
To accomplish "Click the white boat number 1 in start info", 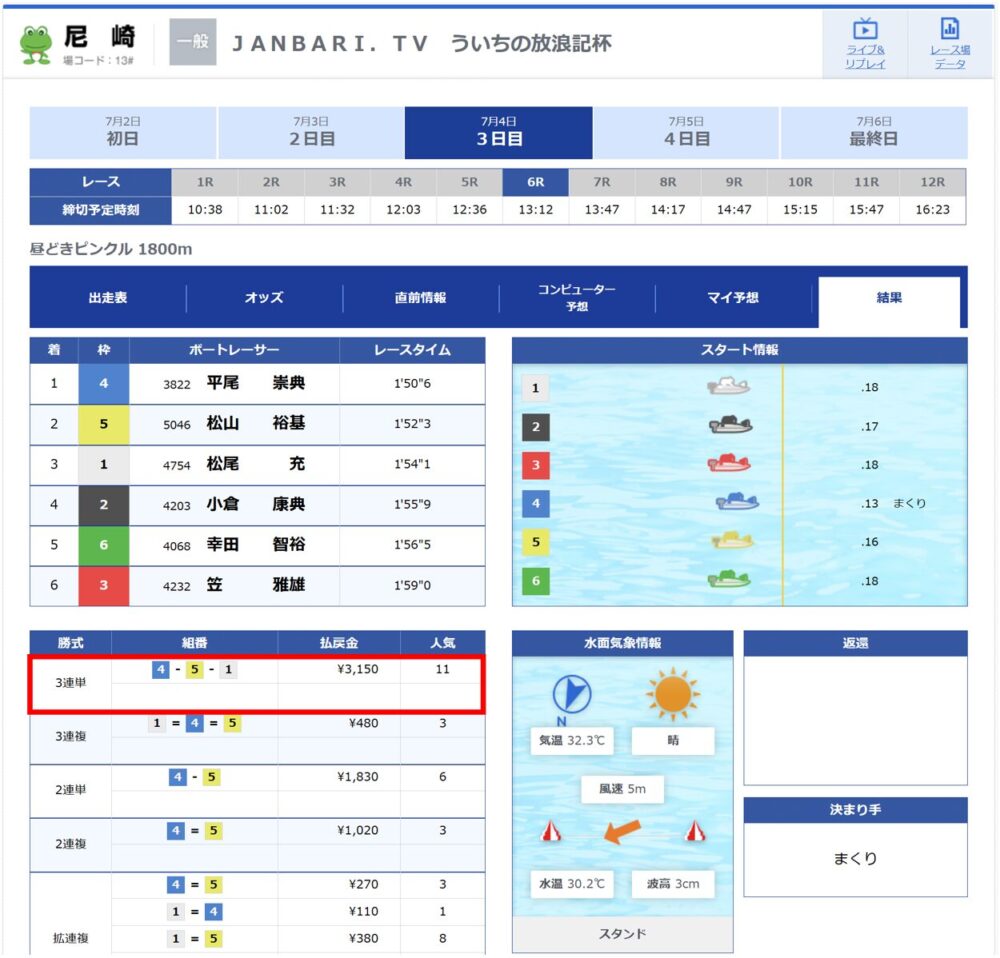I will pyautogui.click(x=728, y=386).
